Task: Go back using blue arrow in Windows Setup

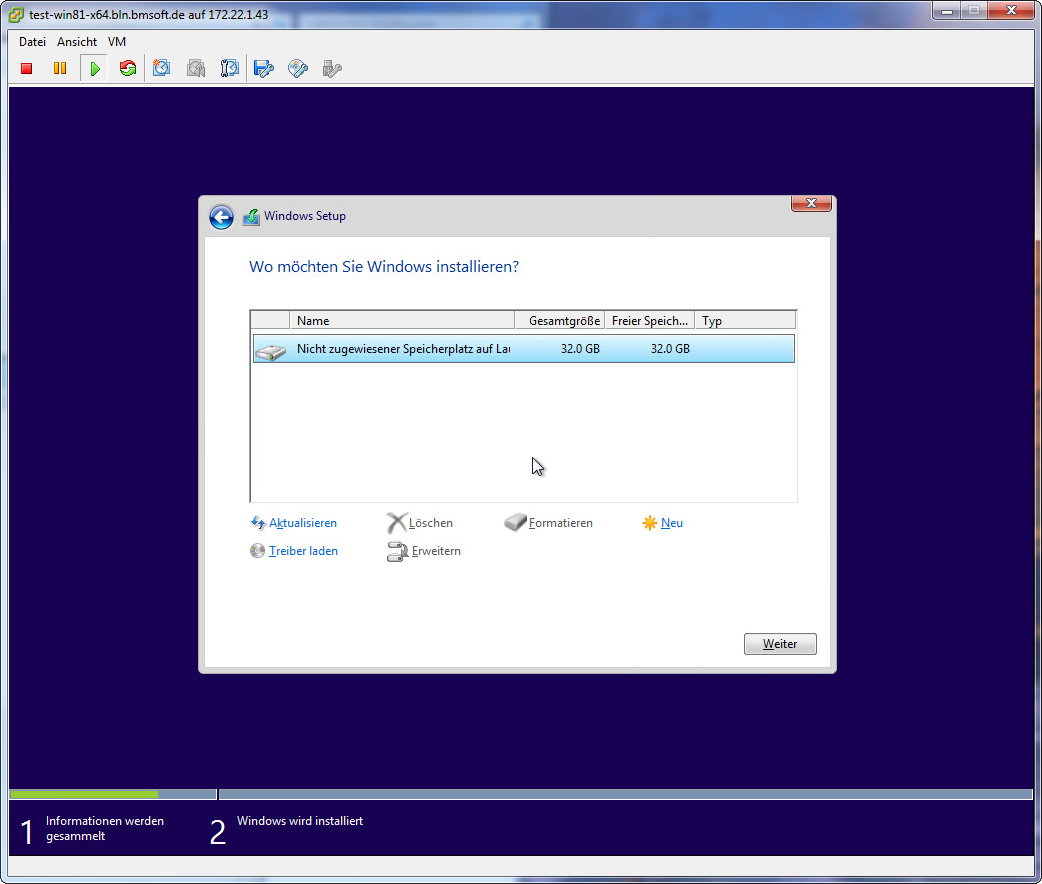Action: [221, 217]
